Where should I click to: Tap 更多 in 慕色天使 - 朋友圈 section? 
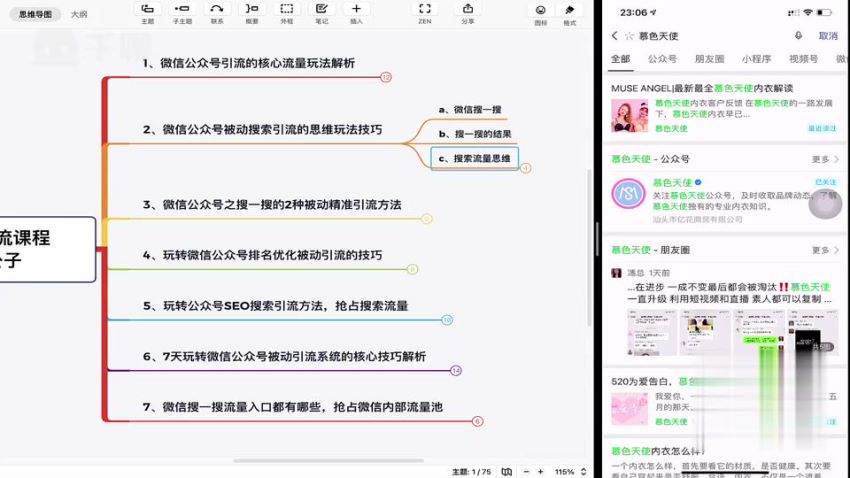[825, 250]
